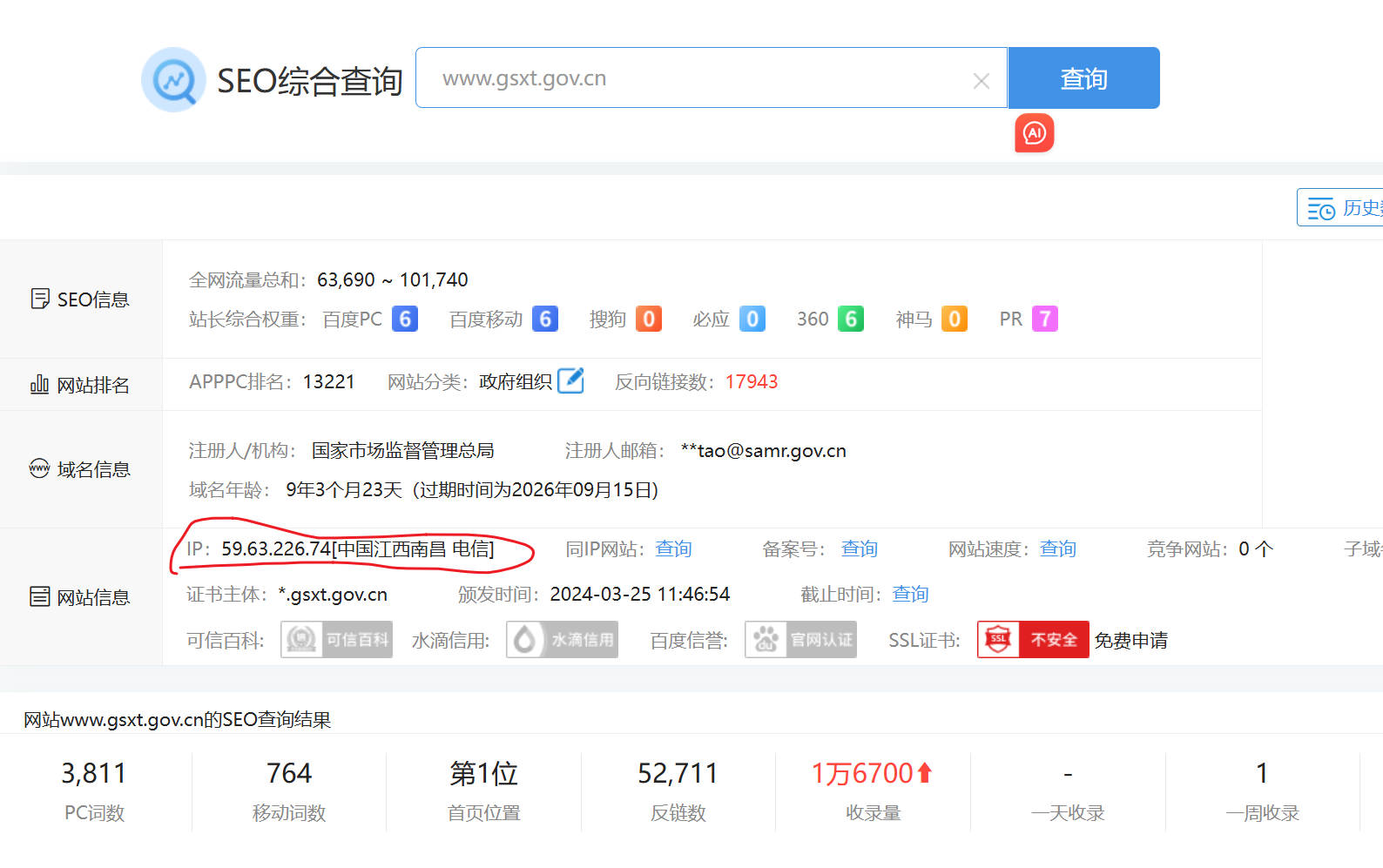Image resolution: width=1383 pixels, height=868 pixels.
Task: Click the 搜狗 weight badge 0
Action: click(648, 319)
